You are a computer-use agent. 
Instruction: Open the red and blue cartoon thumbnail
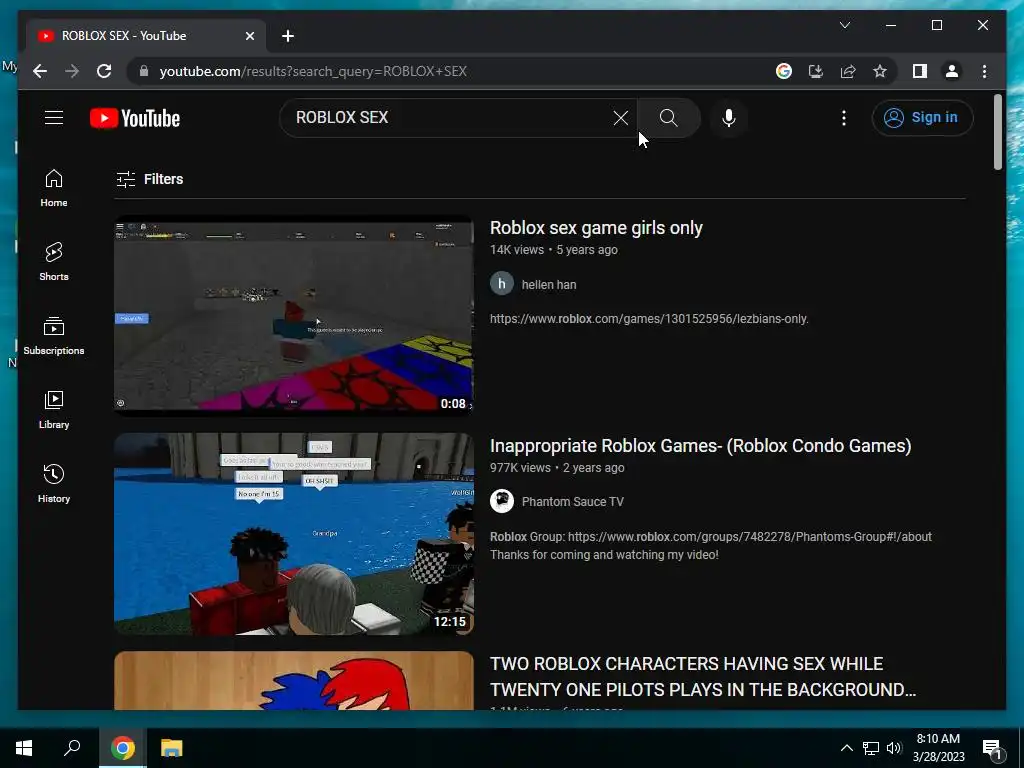coord(293,680)
